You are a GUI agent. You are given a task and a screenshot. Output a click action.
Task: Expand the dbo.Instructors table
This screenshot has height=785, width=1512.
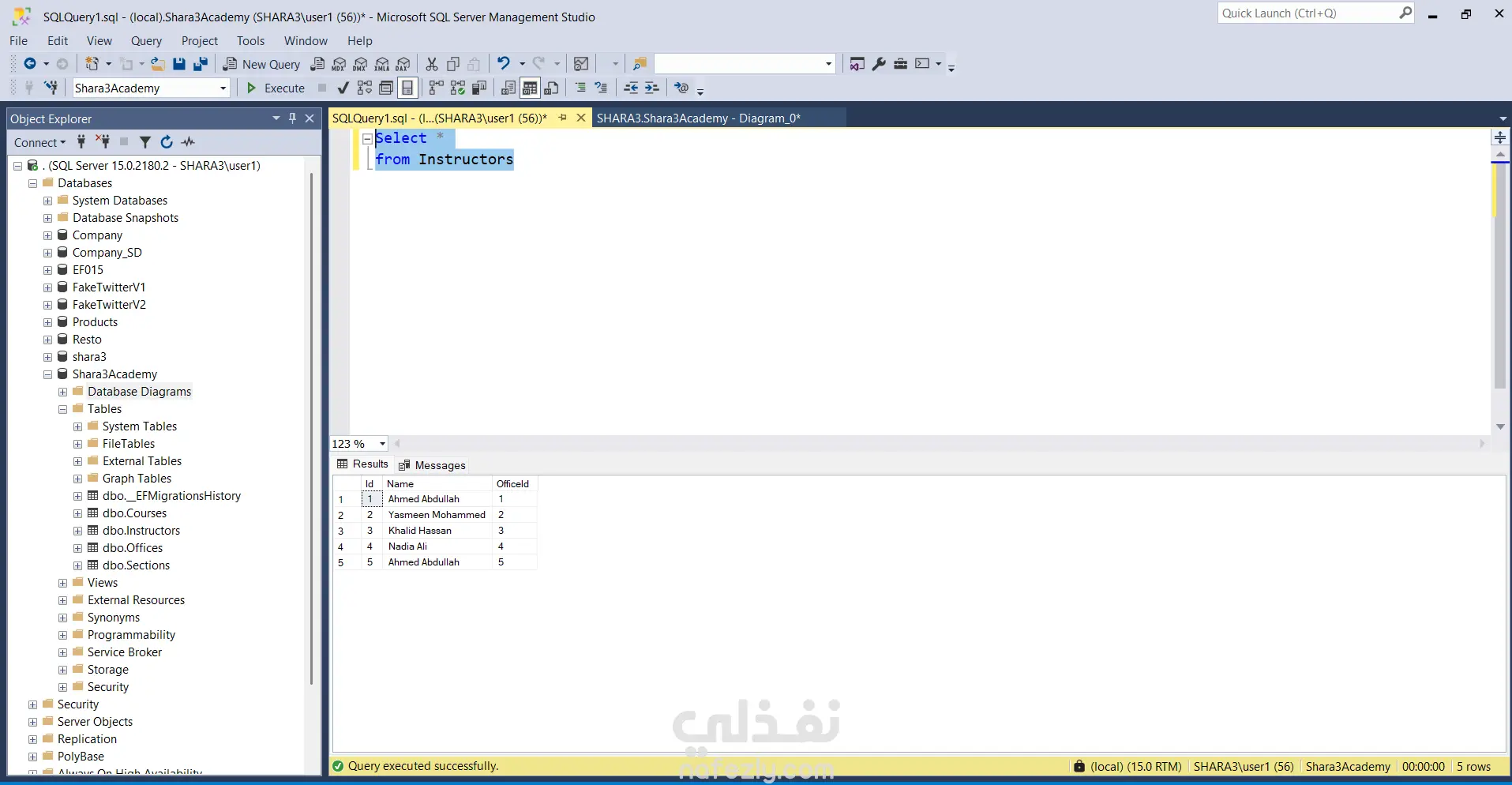78,531
